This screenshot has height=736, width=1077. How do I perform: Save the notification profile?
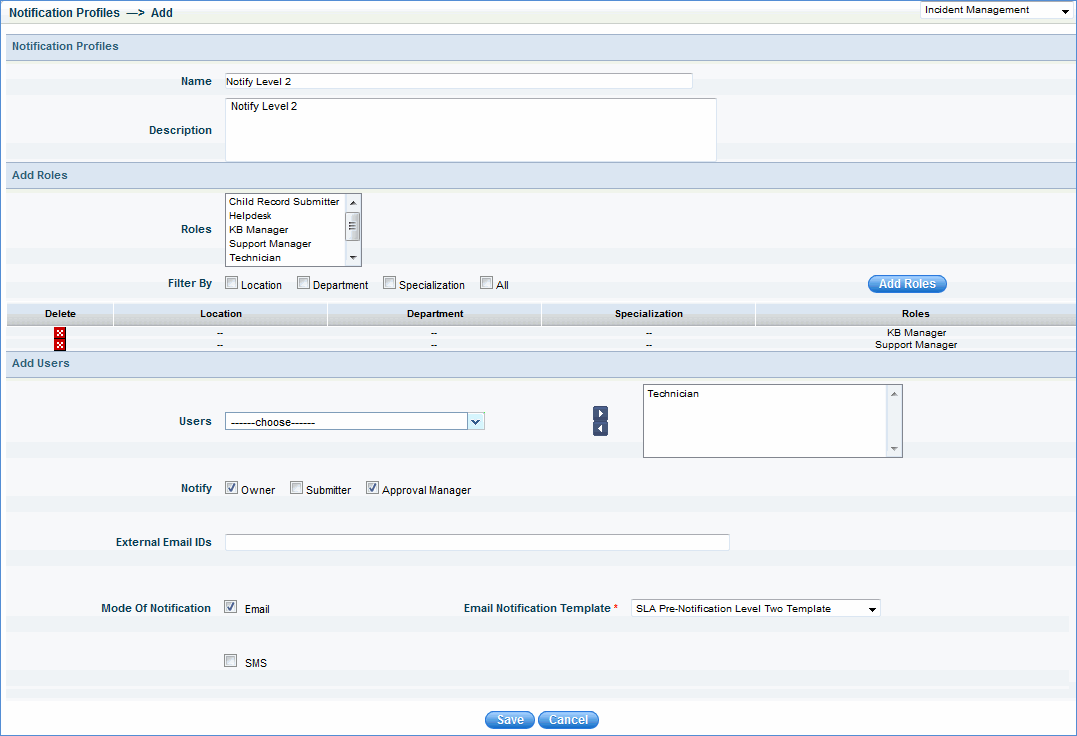click(x=509, y=720)
